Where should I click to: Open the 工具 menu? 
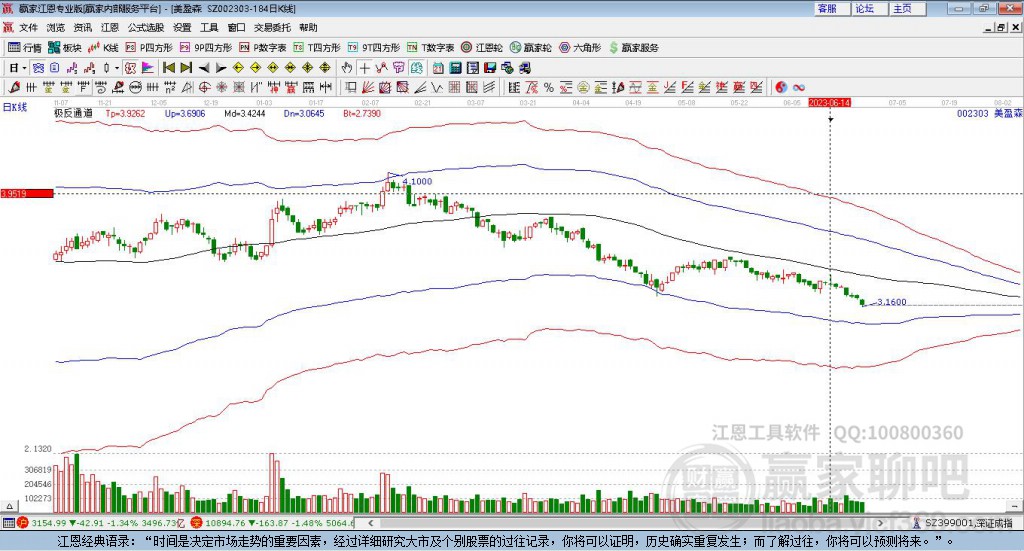[209, 27]
